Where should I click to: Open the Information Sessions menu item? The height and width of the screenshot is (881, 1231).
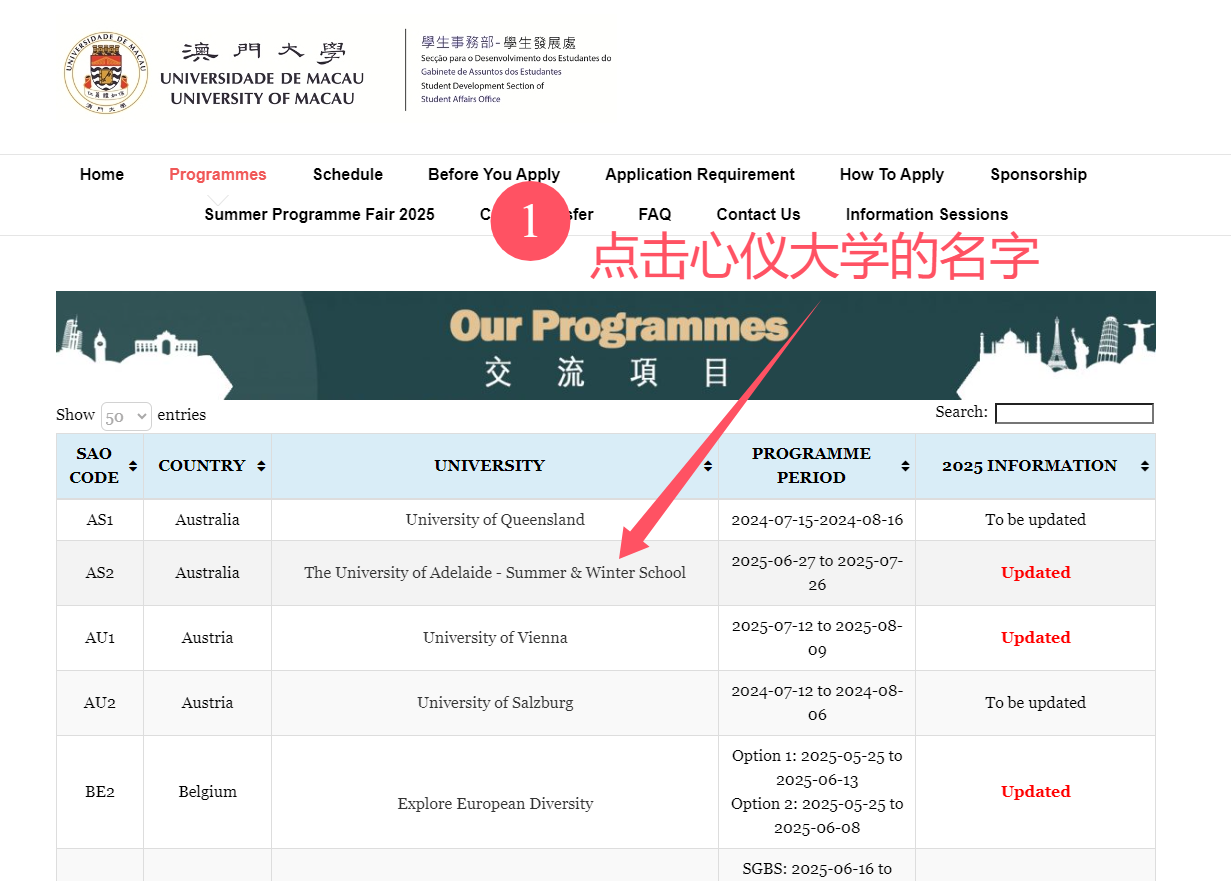(927, 214)
